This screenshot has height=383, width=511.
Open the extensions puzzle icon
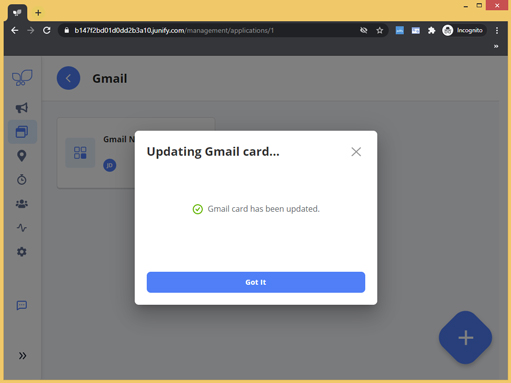coord(432,30)
